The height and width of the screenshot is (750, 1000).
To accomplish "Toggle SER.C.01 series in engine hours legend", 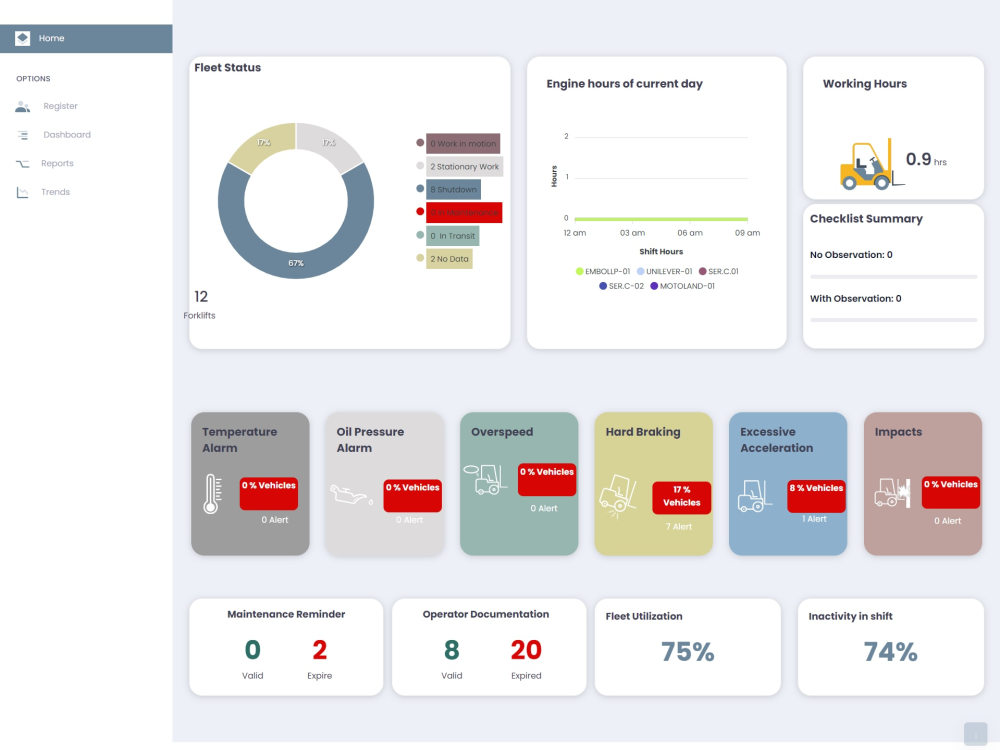I will (719, 272).
